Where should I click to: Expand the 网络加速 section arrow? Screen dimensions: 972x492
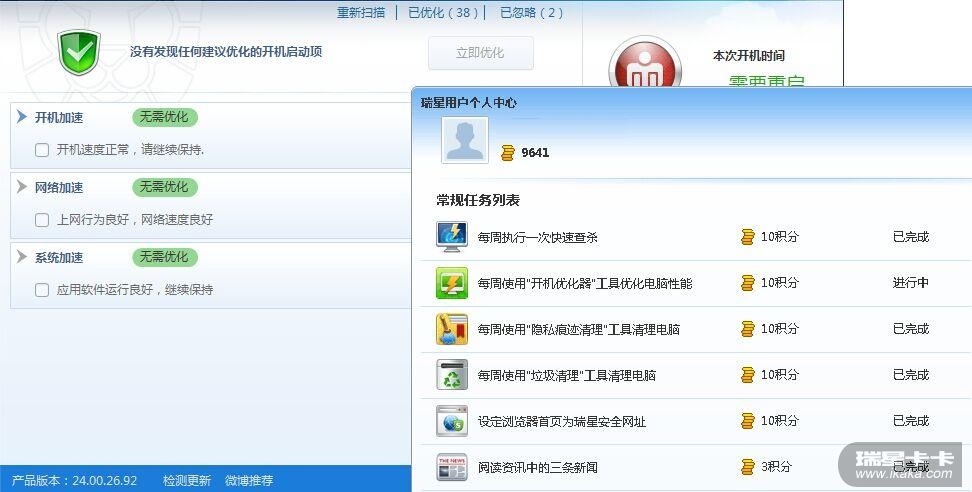coord(22,187)
